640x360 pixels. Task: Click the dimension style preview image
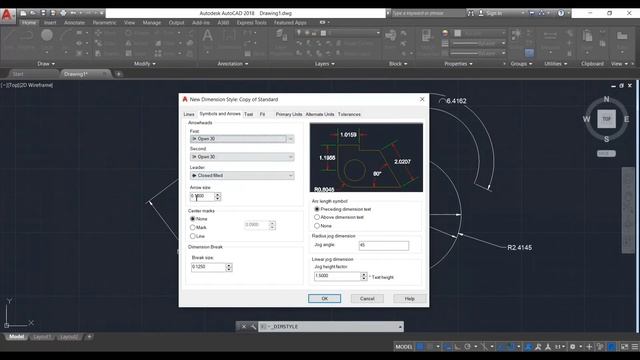click(366, 158)
